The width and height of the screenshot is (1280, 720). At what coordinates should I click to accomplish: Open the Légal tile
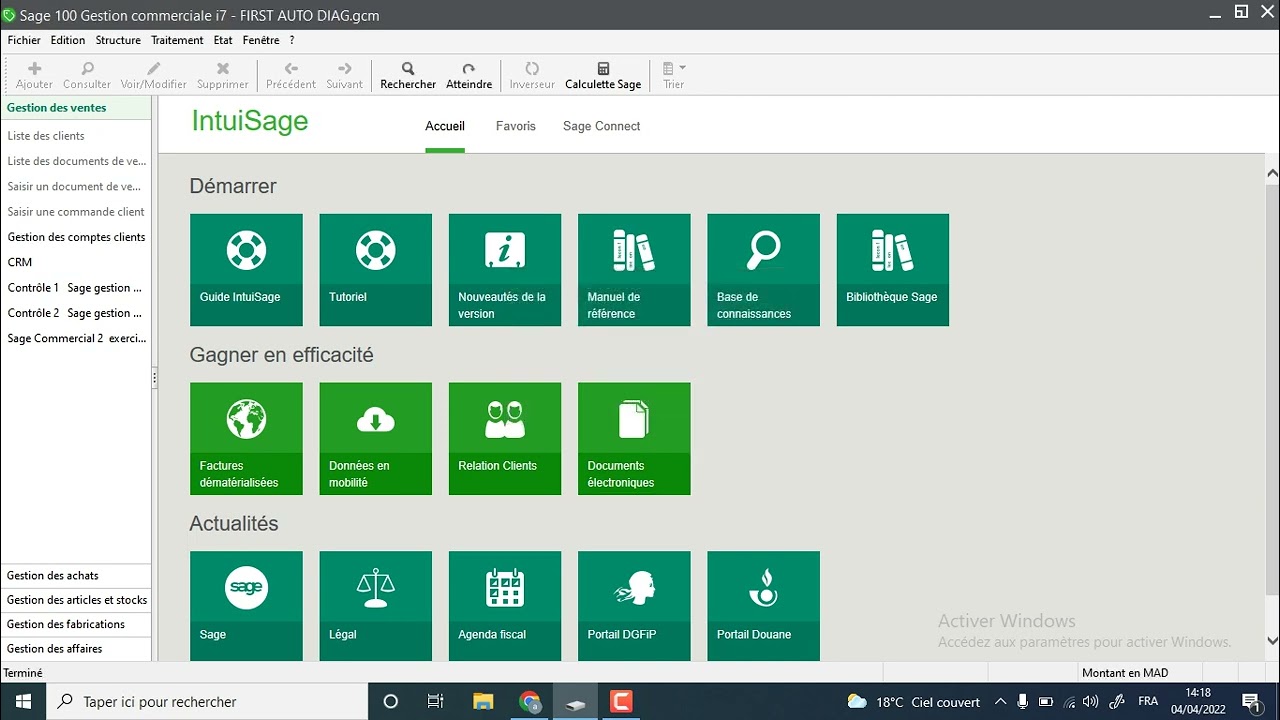tap(376, 606)
